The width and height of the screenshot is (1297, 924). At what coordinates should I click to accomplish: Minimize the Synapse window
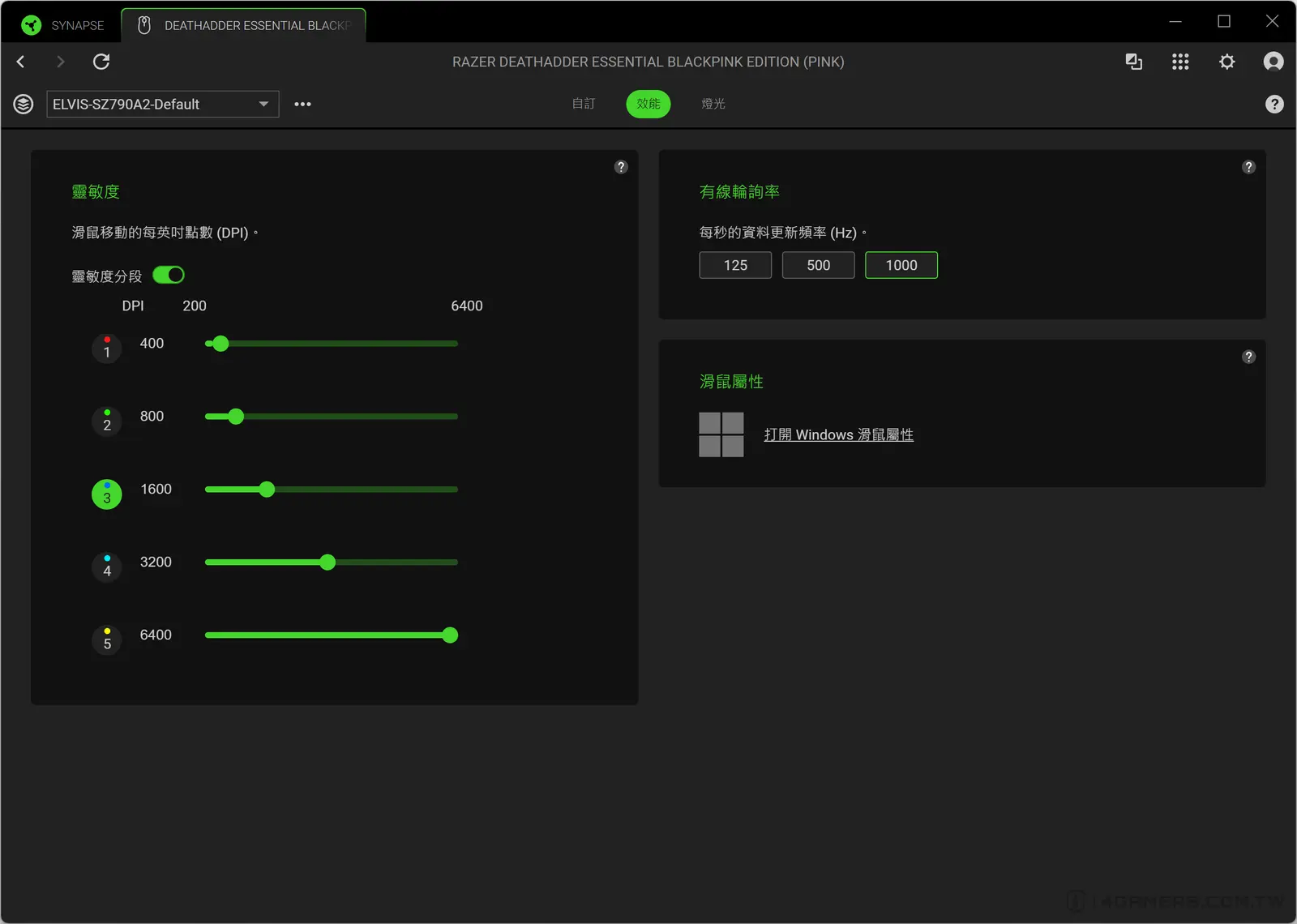pyautogui.click(x=1175, y=21)
